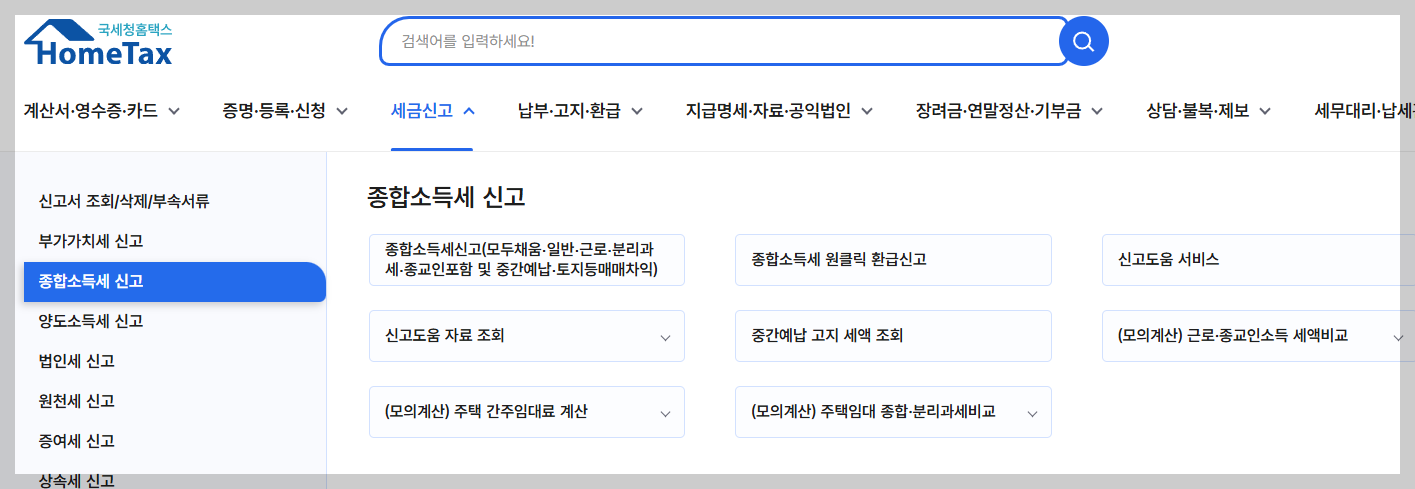
Task: Expand (모의계산) 주택임대 종합·분리과세비교 card
Action: point(893,412)
